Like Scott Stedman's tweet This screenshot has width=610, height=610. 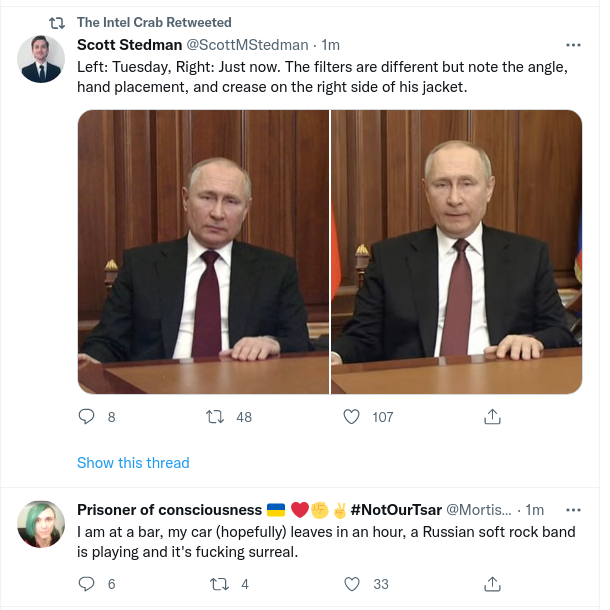(351, 417)
